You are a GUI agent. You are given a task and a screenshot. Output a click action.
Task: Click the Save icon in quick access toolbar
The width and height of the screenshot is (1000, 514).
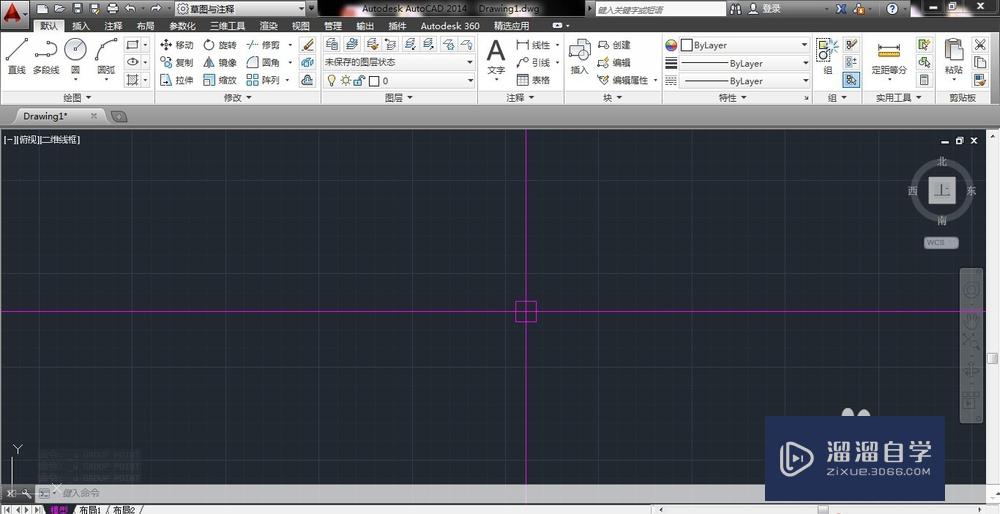(77, 8)
